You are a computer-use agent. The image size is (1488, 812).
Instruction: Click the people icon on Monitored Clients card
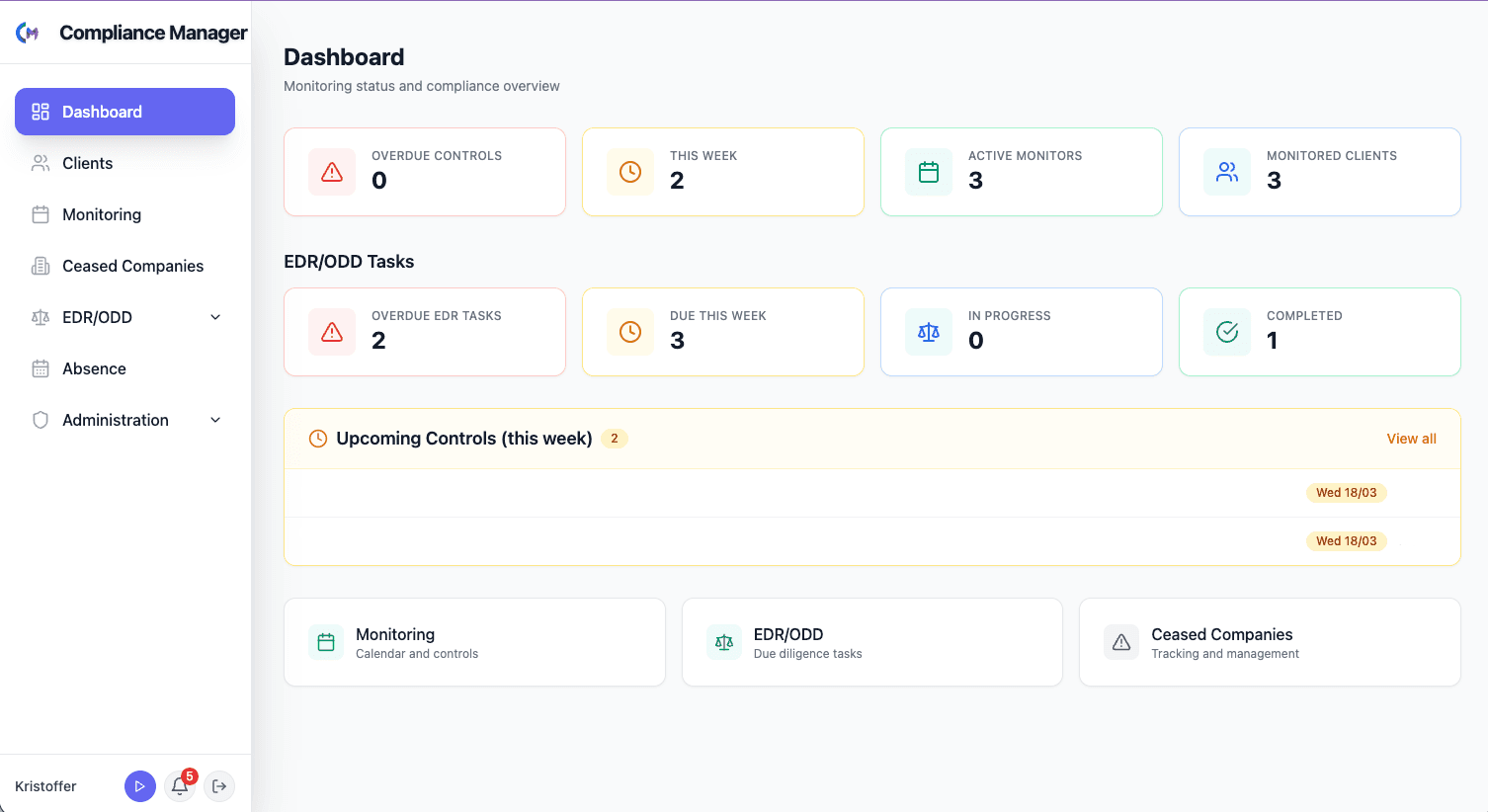click(x=1227, y=172)
